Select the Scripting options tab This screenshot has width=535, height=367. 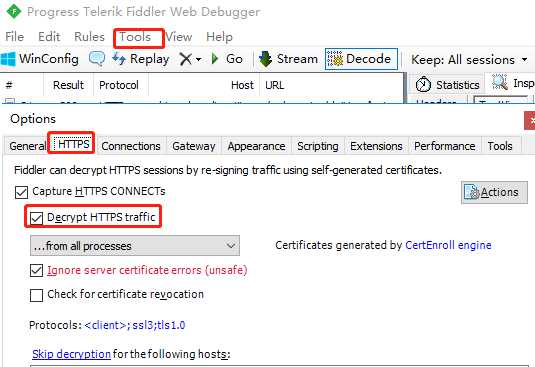(318, 146)
